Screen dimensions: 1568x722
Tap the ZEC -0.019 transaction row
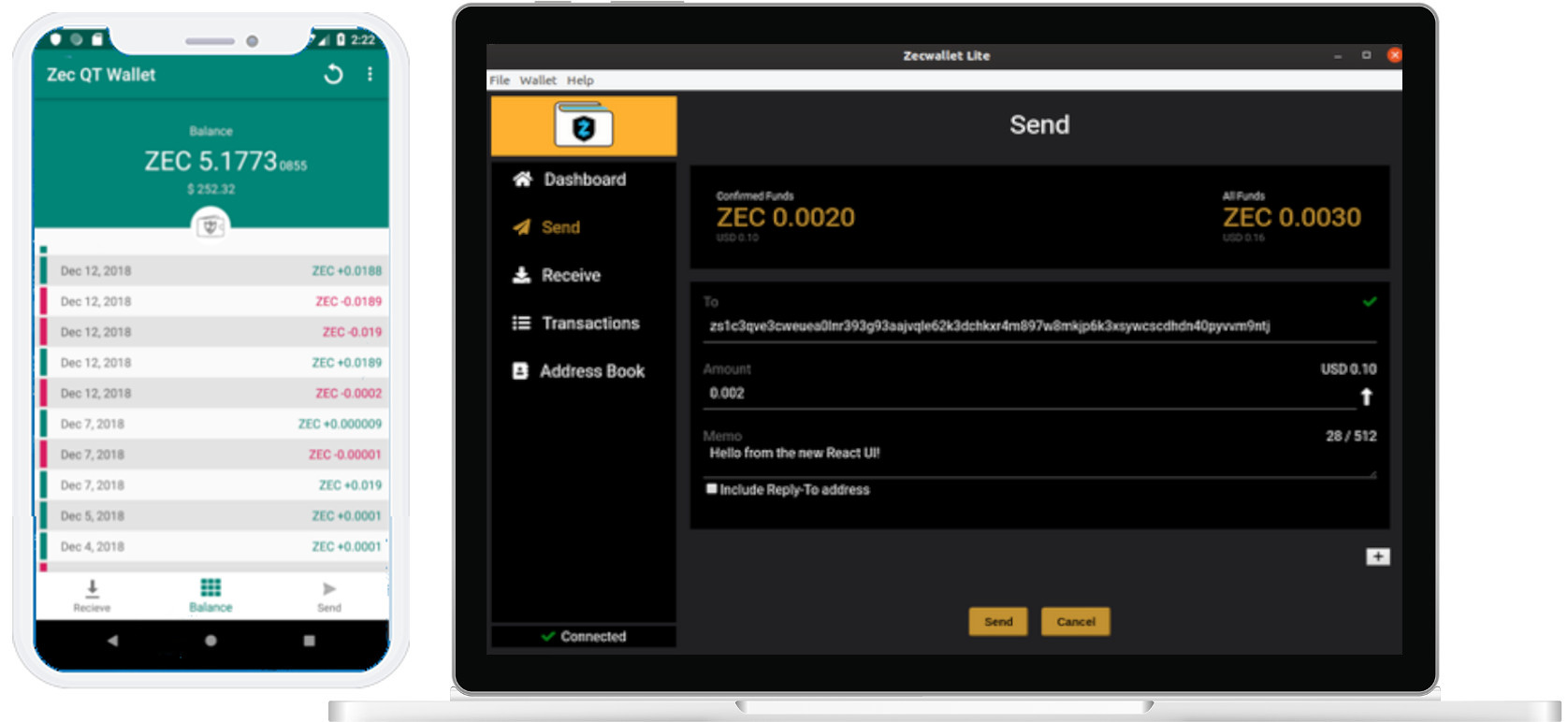[x=213, y=332]
